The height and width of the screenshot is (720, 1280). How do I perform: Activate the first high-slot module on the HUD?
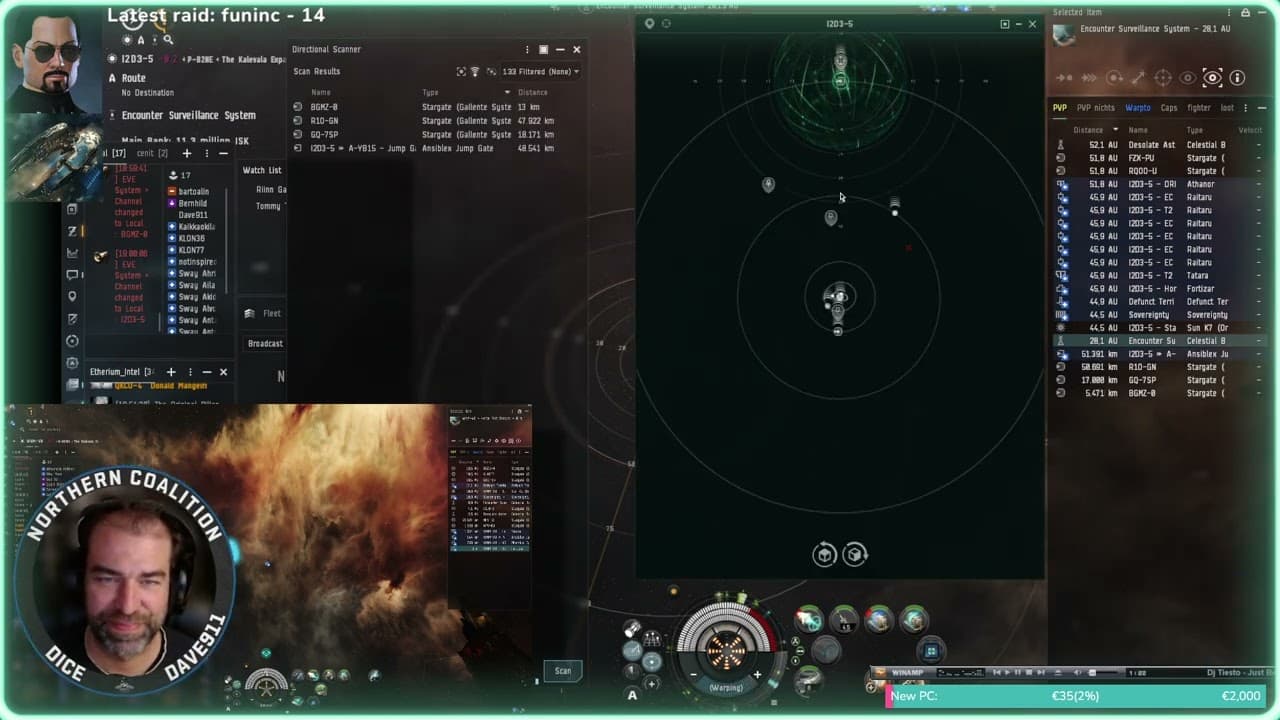point(809,620)
